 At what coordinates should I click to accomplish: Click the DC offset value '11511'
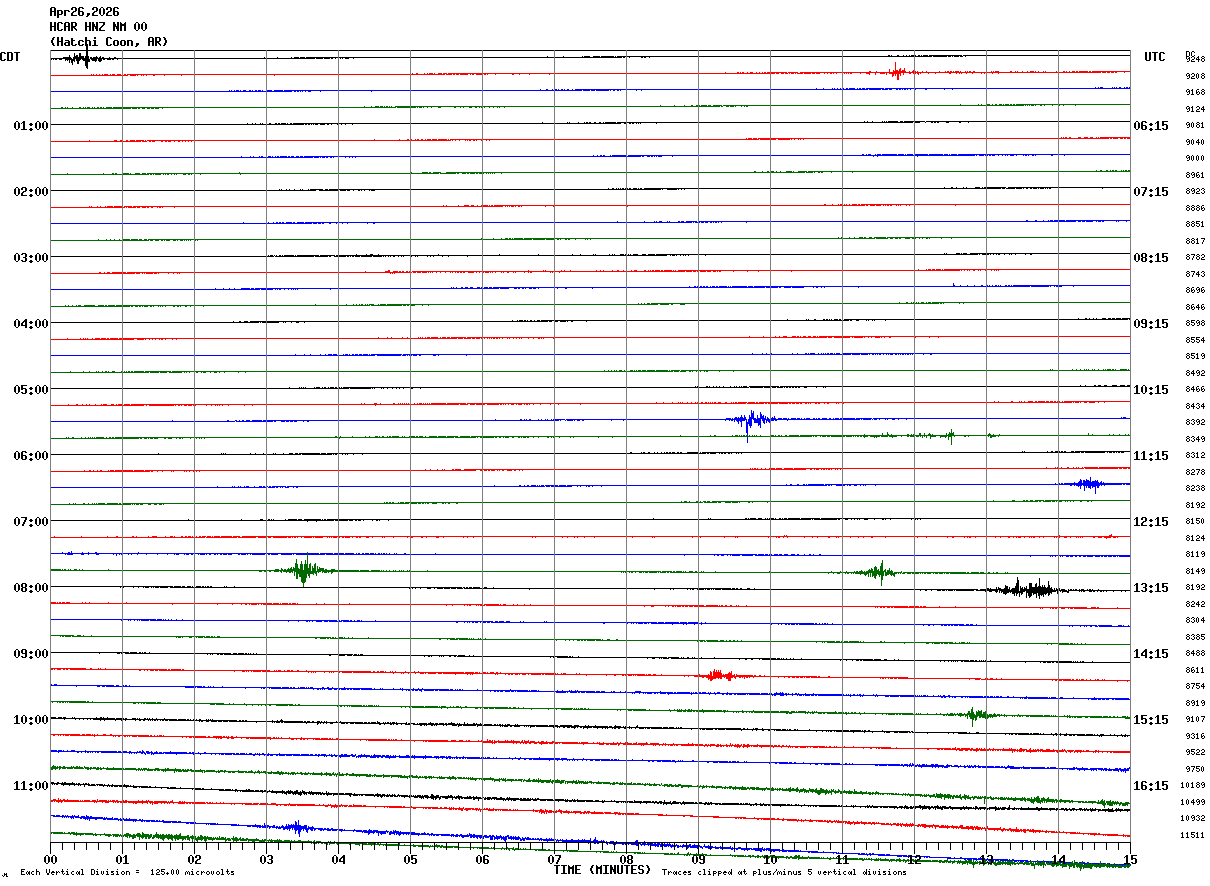click(x=1193, y=835)
